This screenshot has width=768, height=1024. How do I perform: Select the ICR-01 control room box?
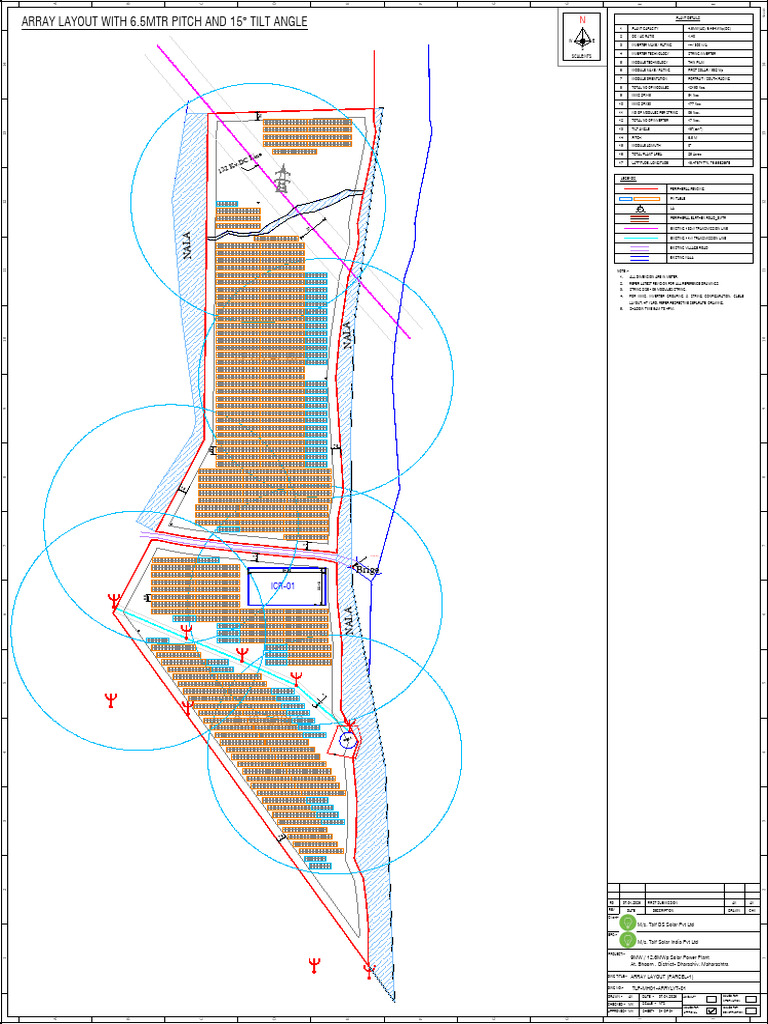287,586
